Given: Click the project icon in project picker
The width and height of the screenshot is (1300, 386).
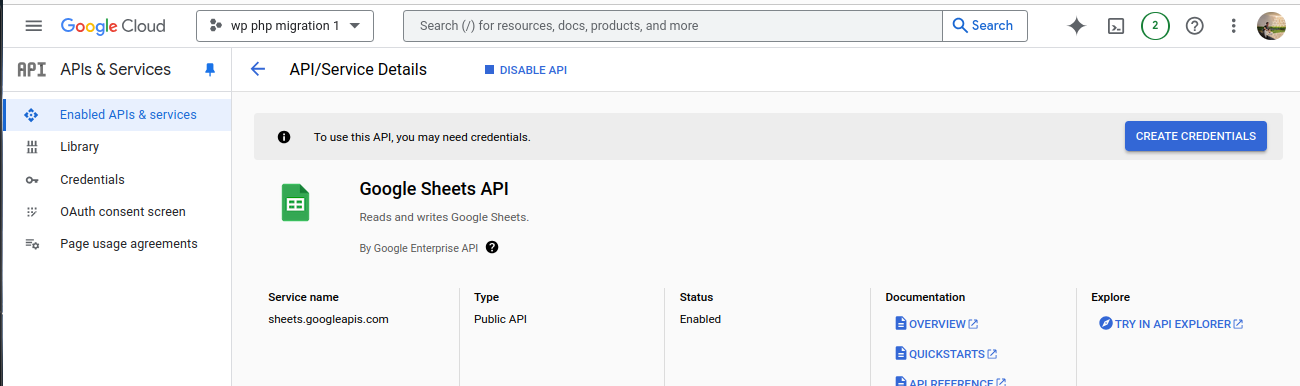Looking at the screenshot, I should click(x=216, y=26).
